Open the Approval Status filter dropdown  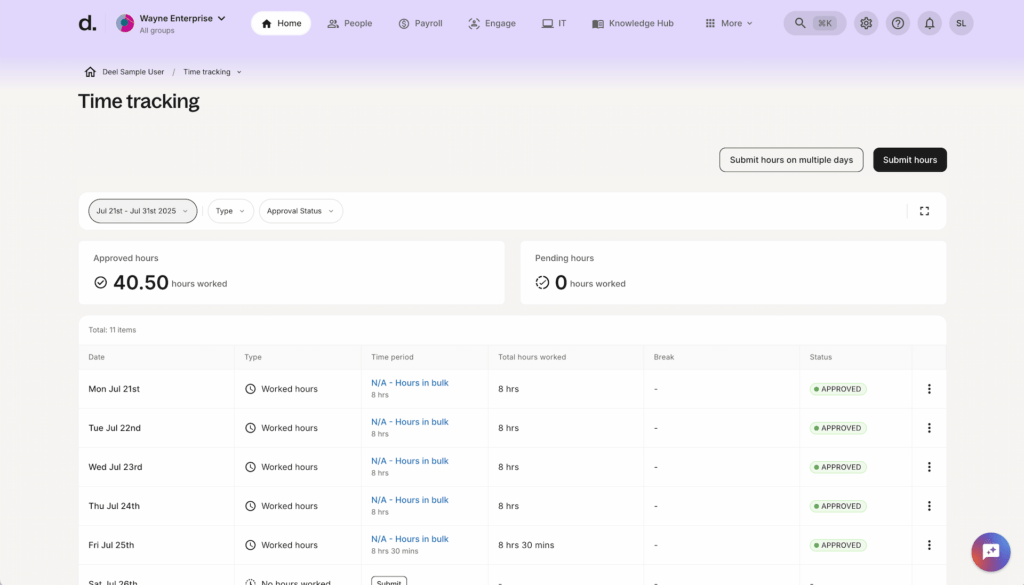(x=300, y=211)
